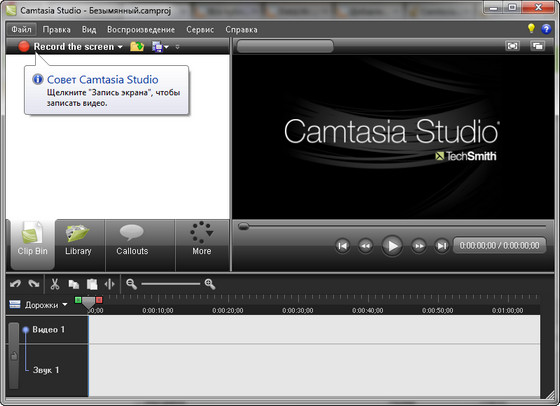Open the Справка menu

click(x=241, y=29)
